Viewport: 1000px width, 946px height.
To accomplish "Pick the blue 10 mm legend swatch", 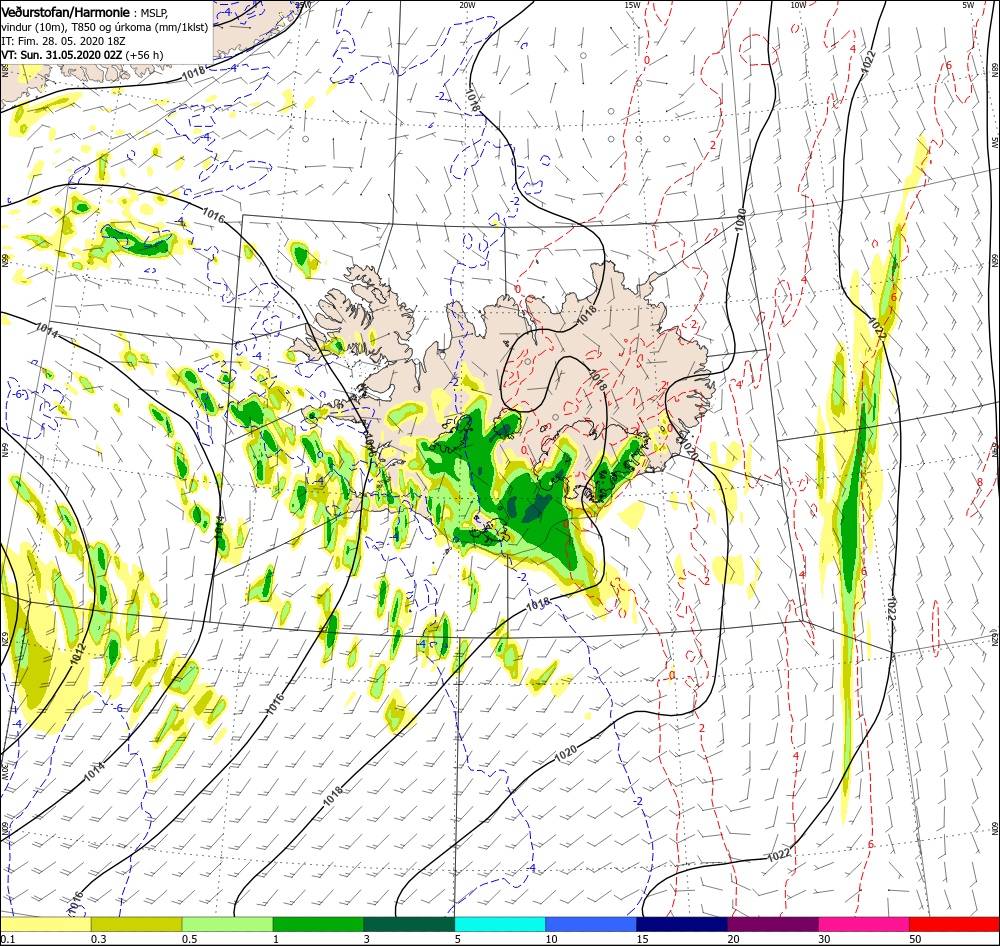I will [591, 924].
